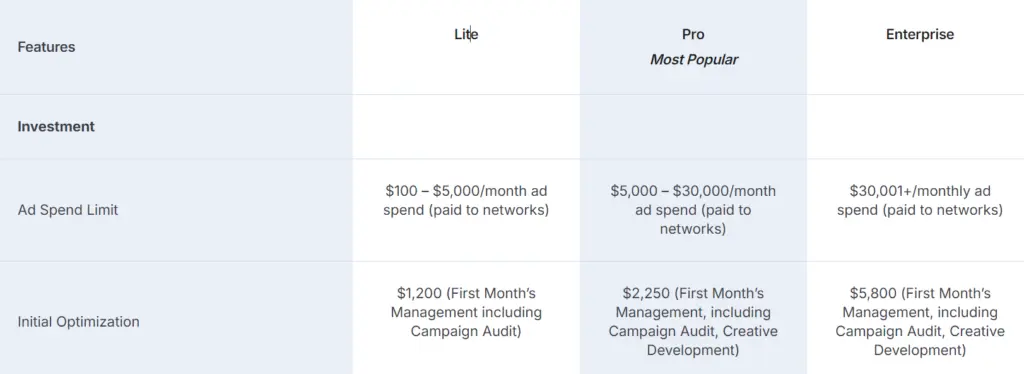This screenshot has height=374, width=1024.
Task: Click the Features column header
Action: pyautogui.click(x=46, y=47)
